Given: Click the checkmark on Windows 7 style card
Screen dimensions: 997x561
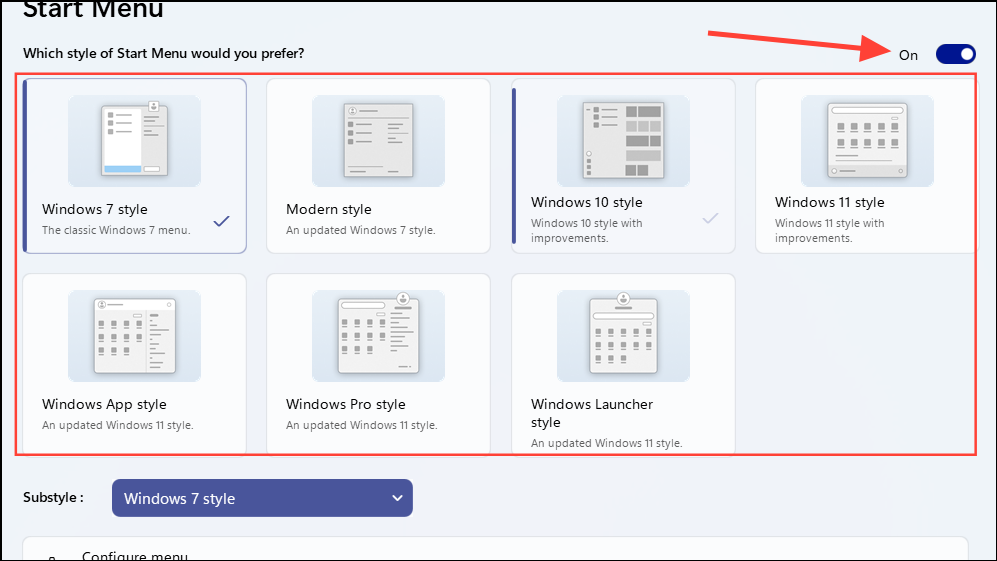Looking at the screenshot, I should pos(221,221).
